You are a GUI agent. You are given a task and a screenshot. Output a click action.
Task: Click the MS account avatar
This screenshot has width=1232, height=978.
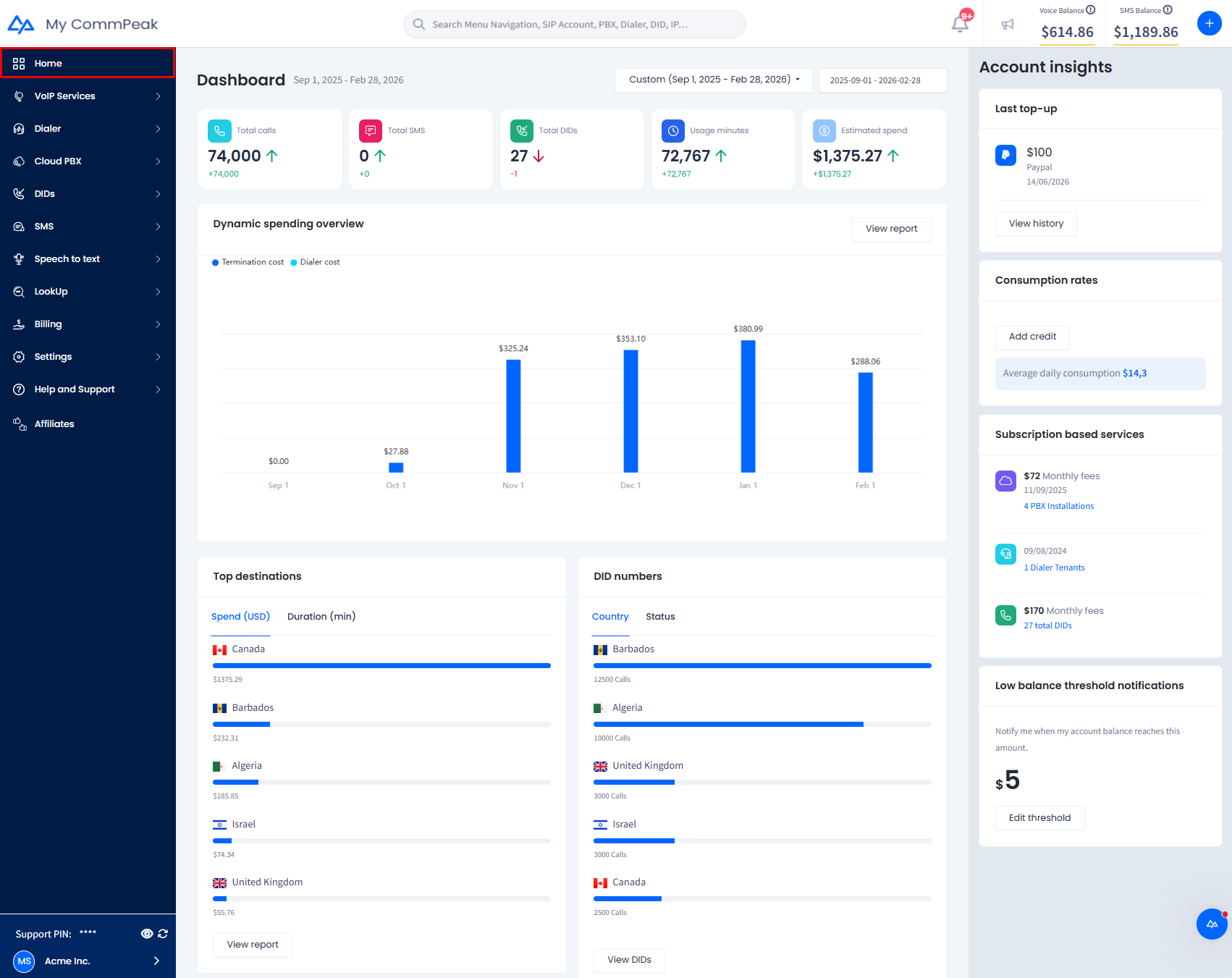point(24,961)
